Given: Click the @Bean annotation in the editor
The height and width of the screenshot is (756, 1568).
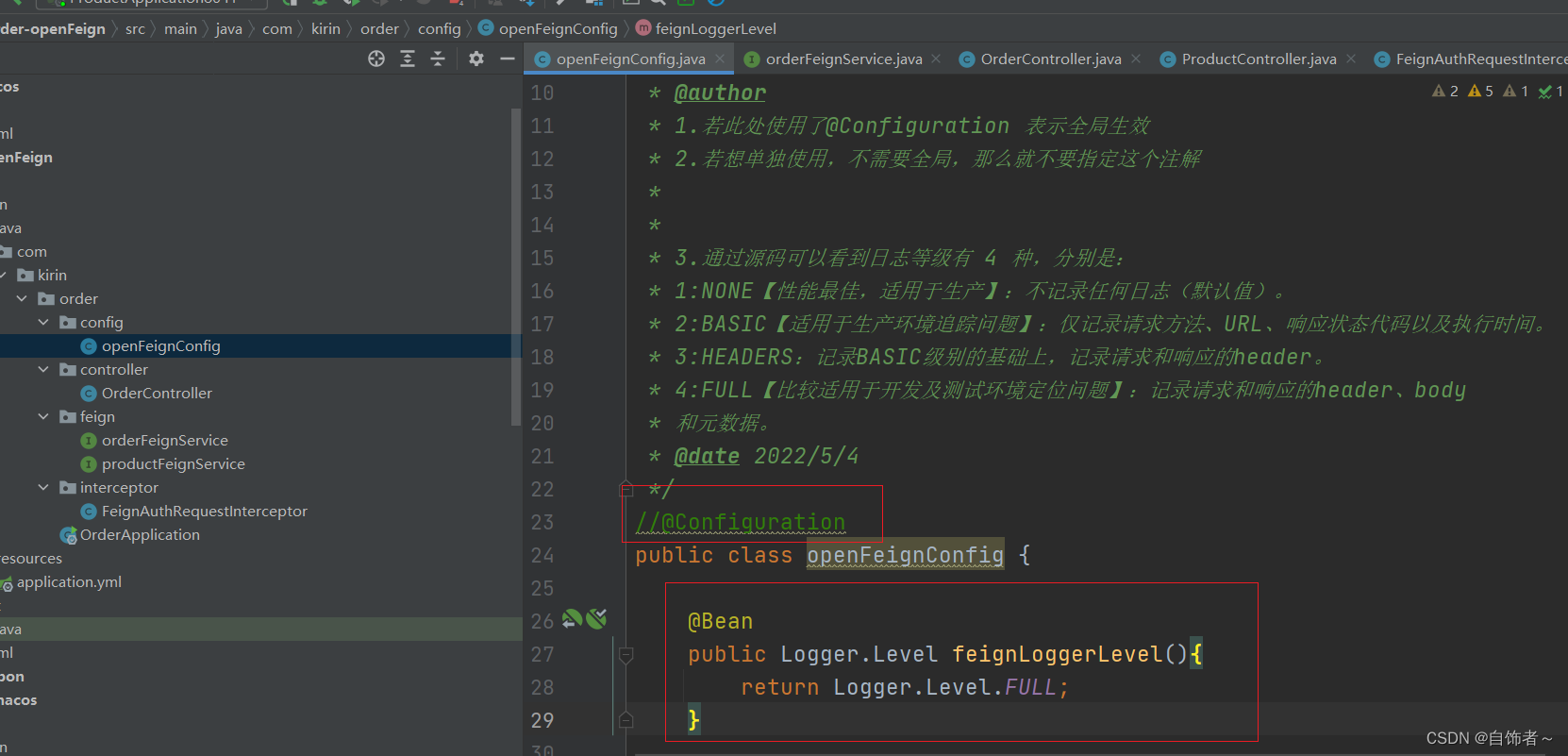Looking at the screenshot, I should coord(720,621).
